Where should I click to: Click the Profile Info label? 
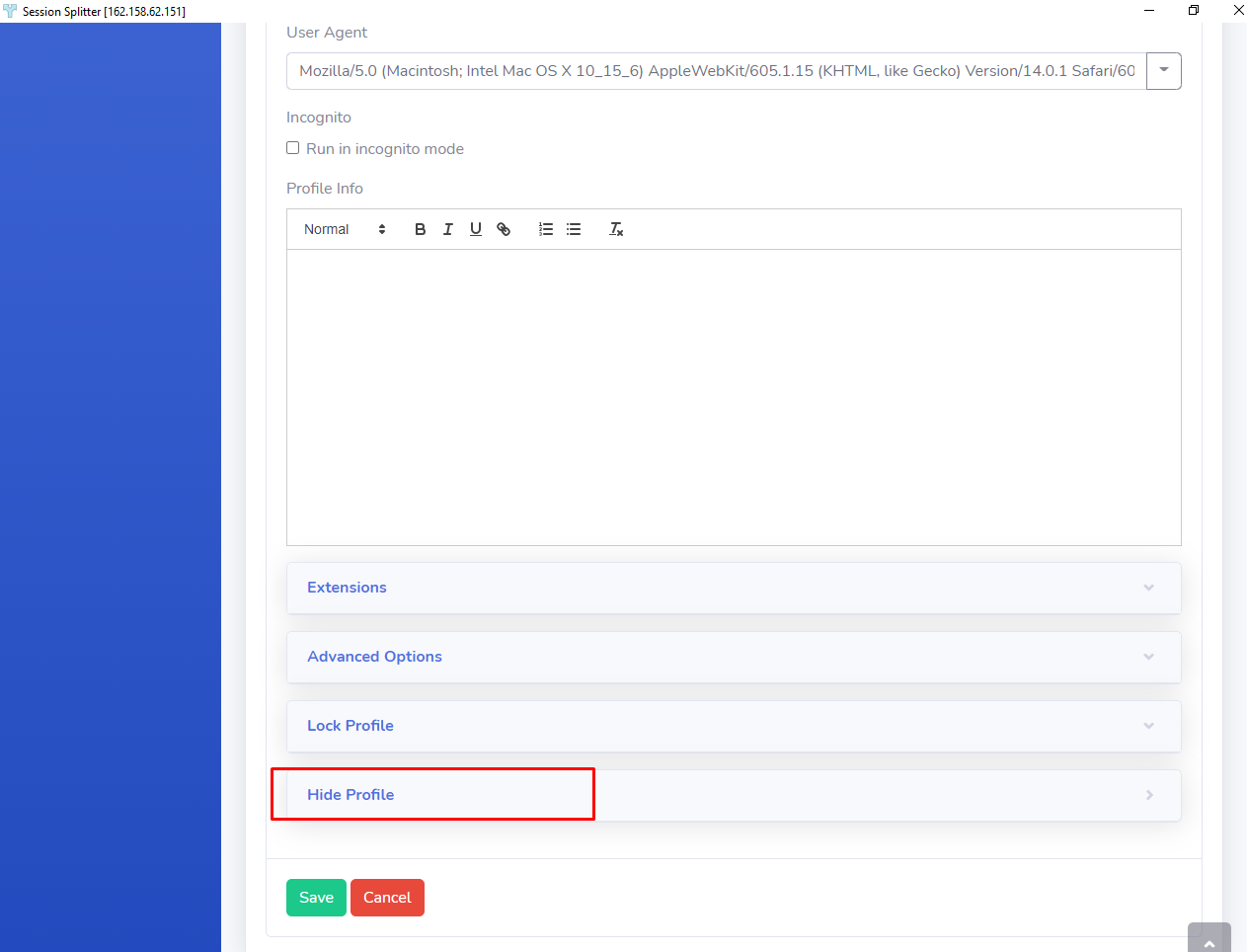point(325,189)
